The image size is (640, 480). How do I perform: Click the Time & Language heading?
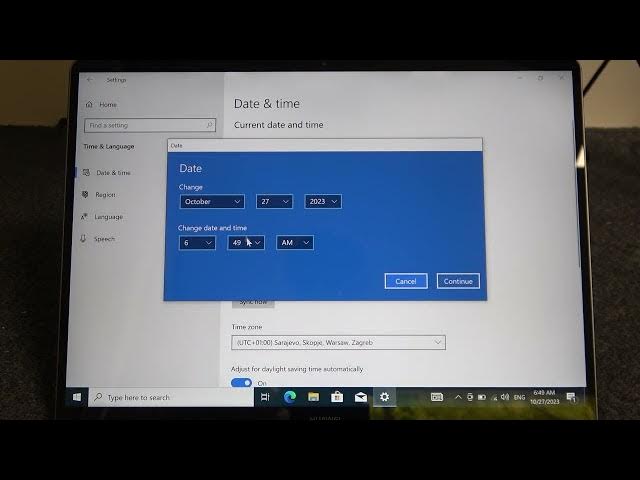(109, 147)
